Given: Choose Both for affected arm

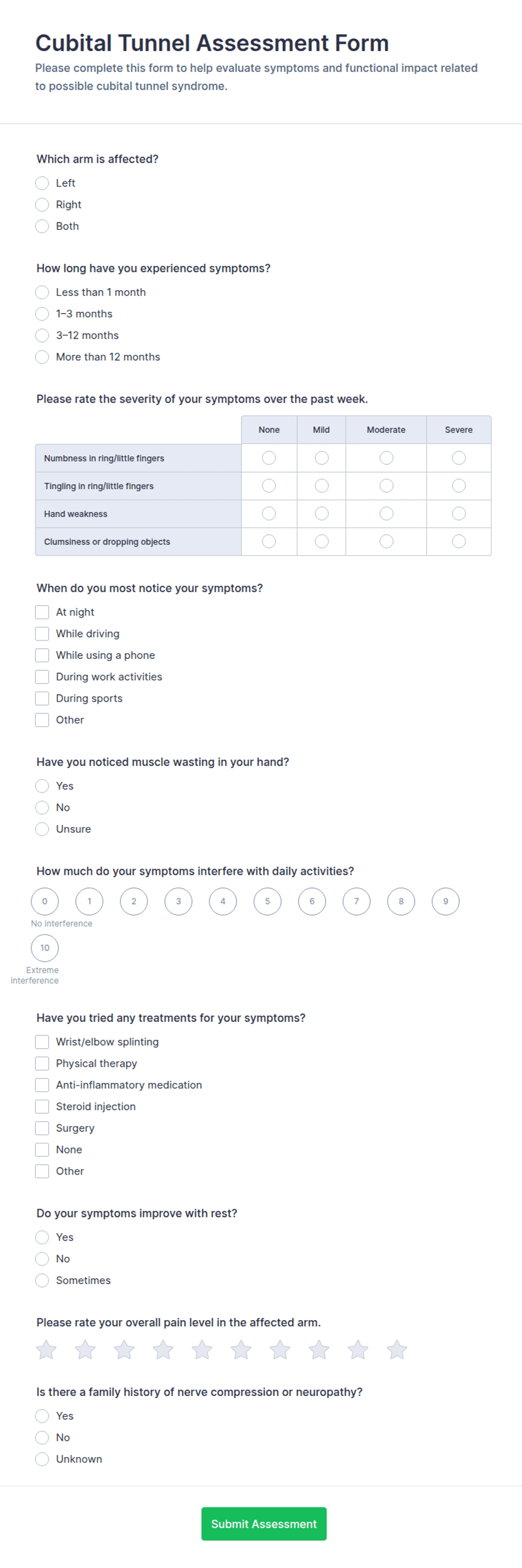Looking at the screenshot, I should coord(42,226).
